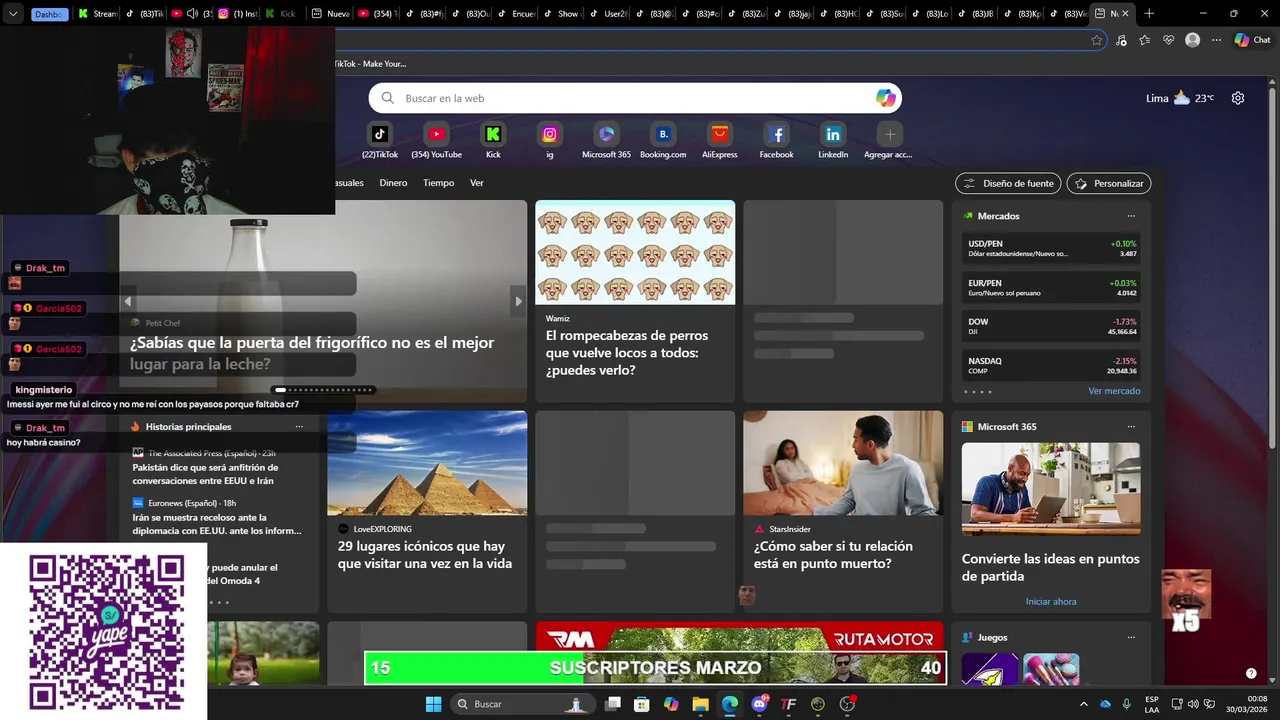Image resolution: width=1280 pixels, height=720 pixels.
Task: Click the Mercados pagination dots
Action: (978, 392)
